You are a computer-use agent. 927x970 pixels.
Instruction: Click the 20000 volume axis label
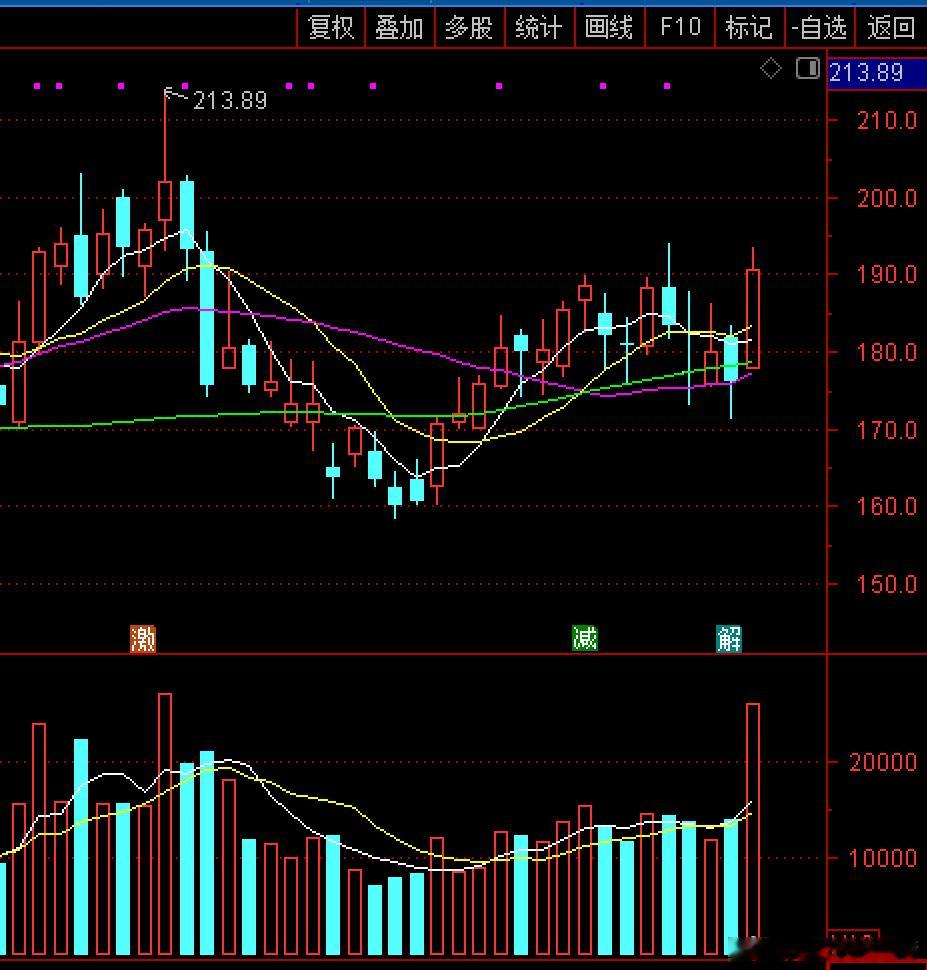tap(882, 762)
